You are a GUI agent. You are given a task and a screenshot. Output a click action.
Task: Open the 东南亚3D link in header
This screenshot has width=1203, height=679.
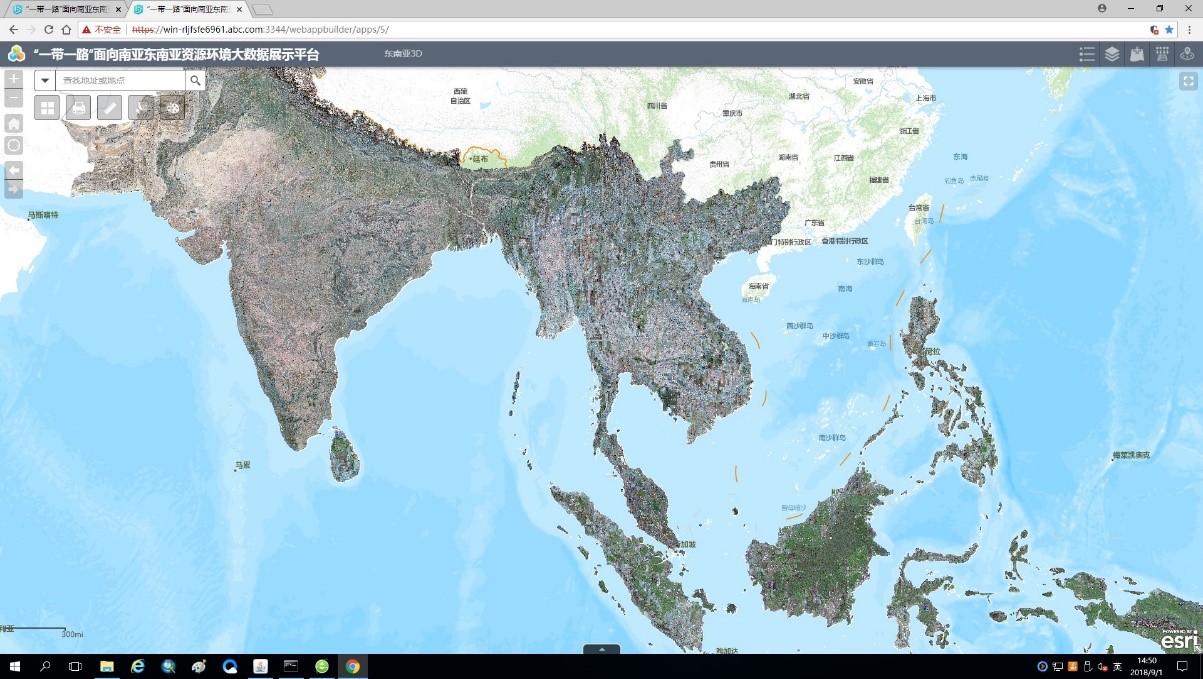click(x=403, y=54)
